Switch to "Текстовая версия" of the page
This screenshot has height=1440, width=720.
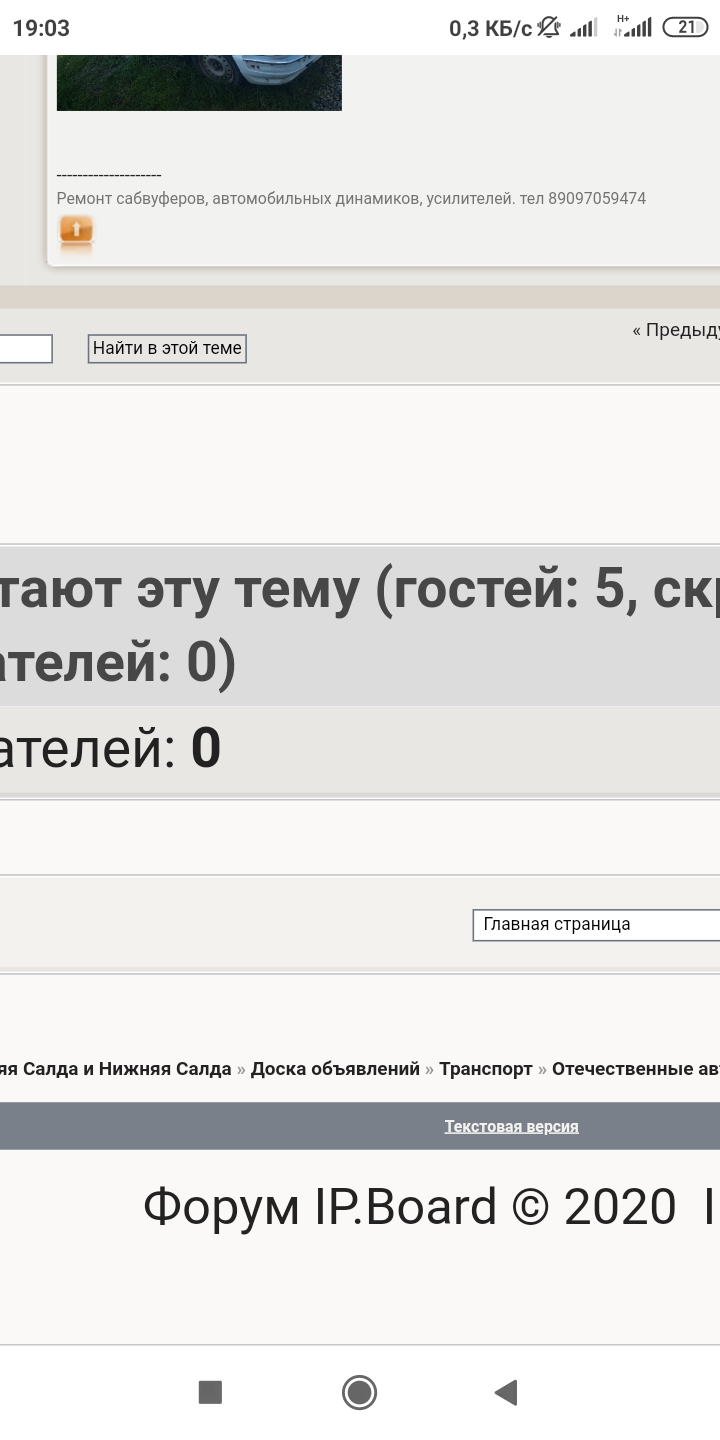pyautogui.click(x=511, y=1126)
